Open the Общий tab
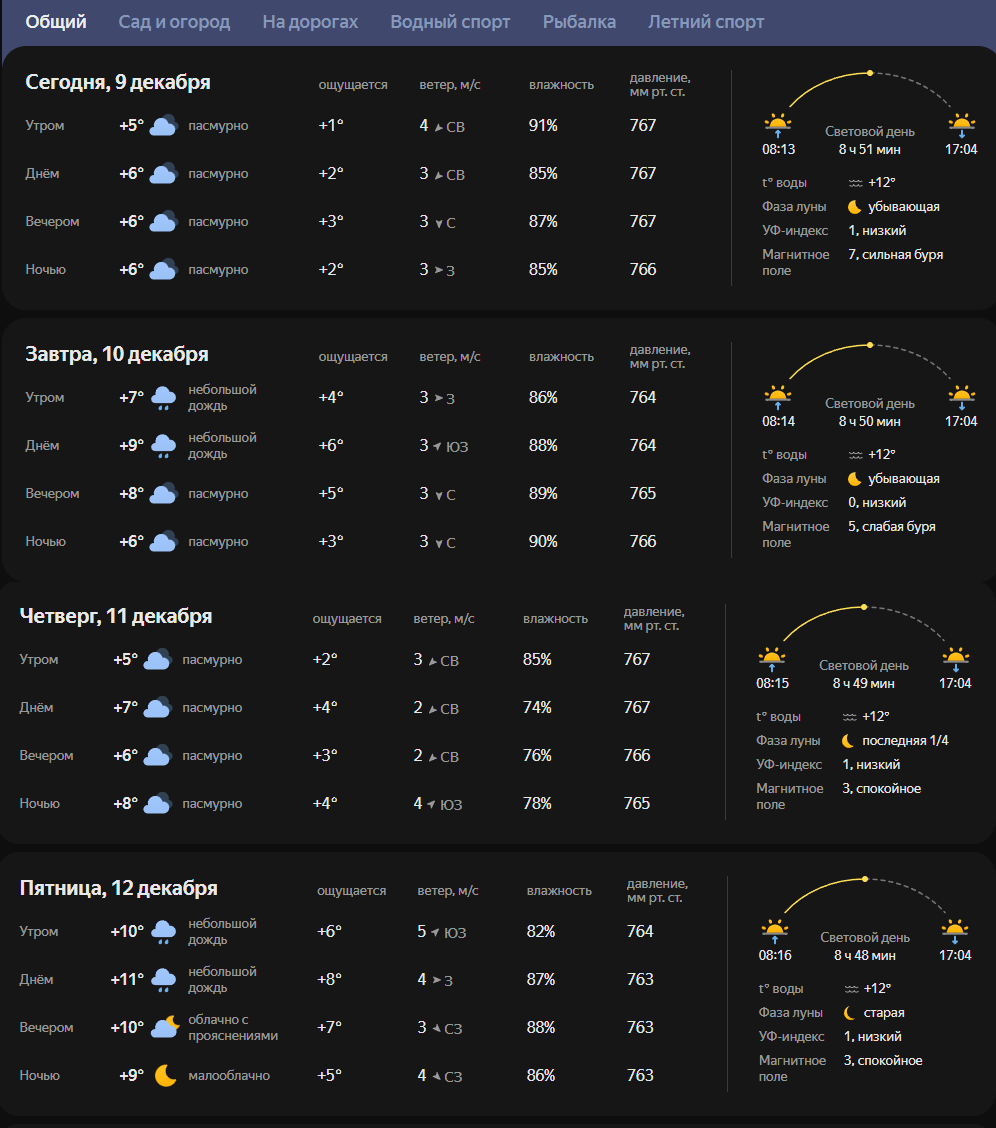Viewport: 996px width, 1128px height. point(56,22)
